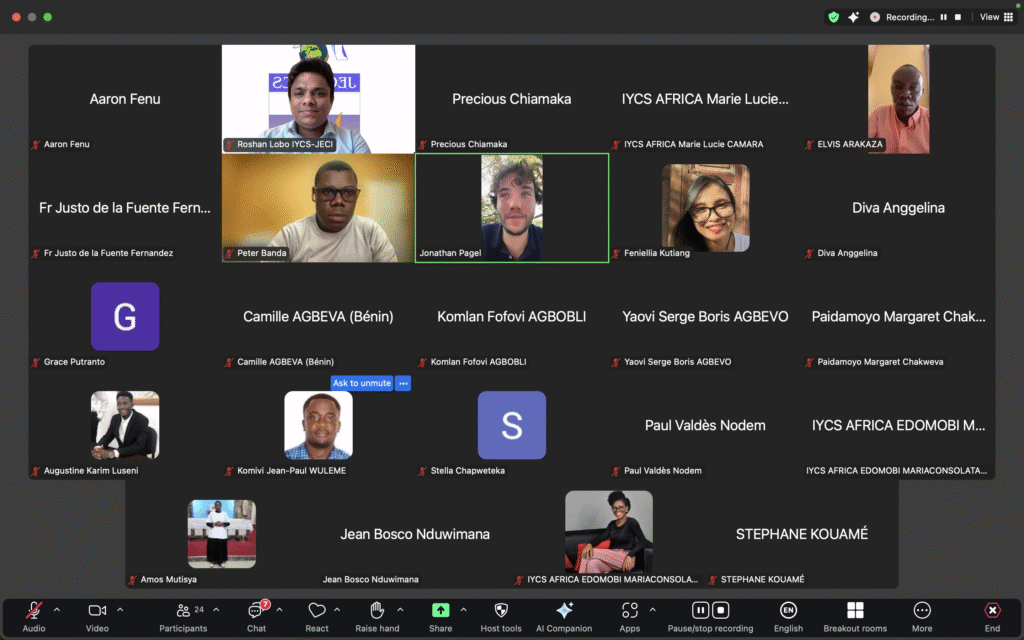Select ELVIS ARAKAZA's video tile
This screenshot has width=1024, height=640.
click(899, 99)
